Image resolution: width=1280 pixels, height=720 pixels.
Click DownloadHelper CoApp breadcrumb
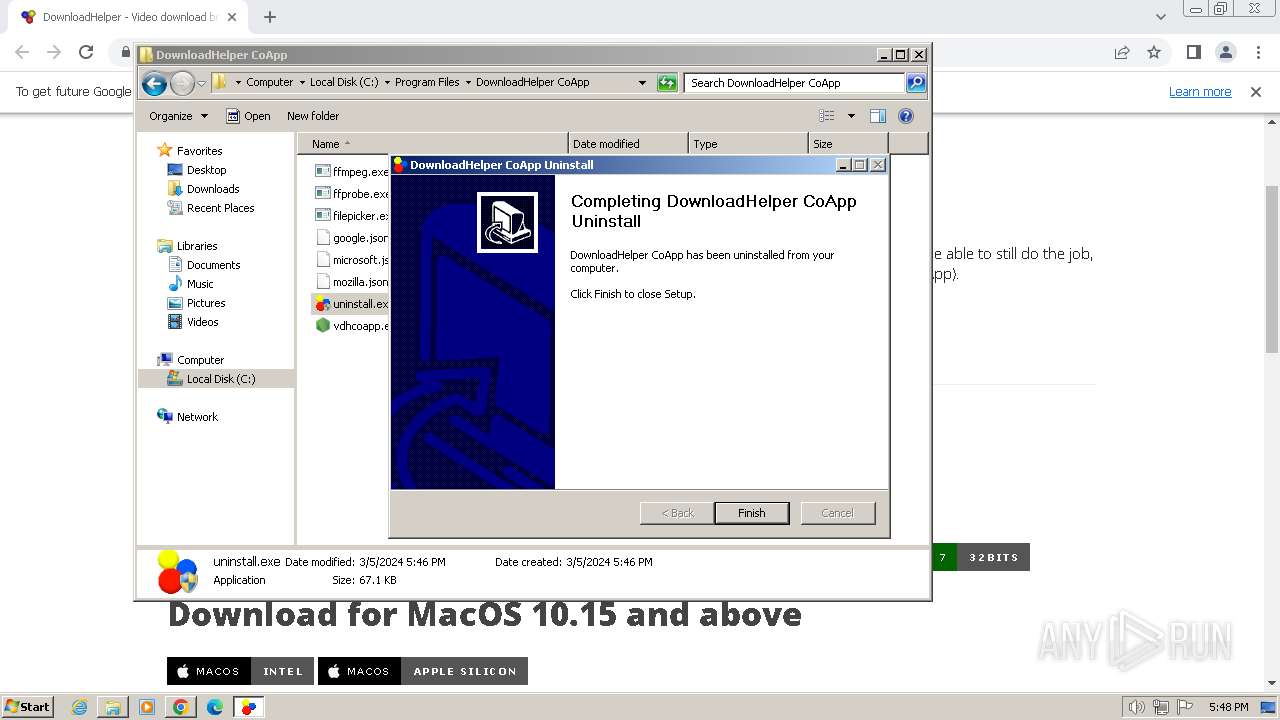tap(532, 82)
